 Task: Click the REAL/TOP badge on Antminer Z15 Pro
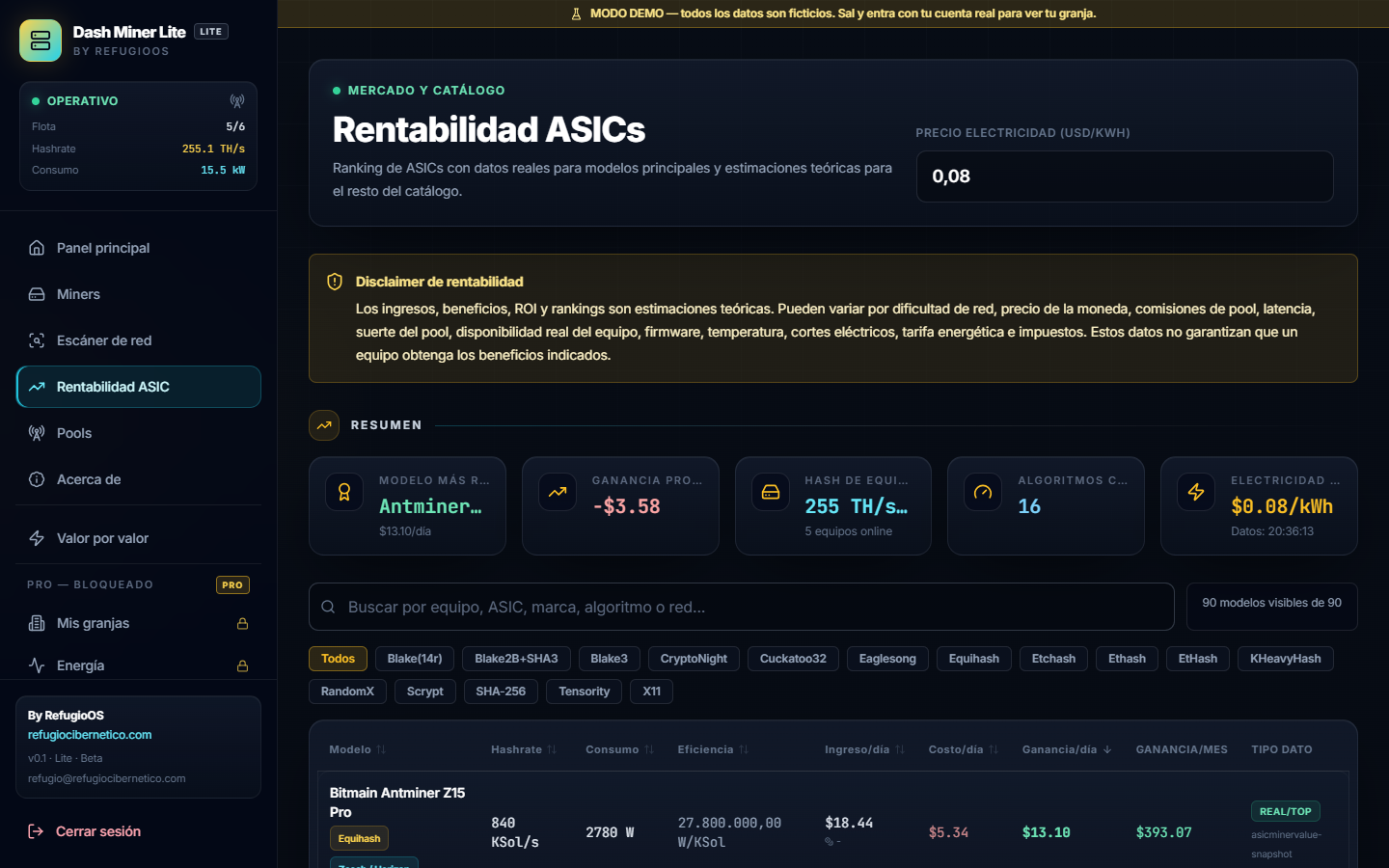pos(1285,811)
